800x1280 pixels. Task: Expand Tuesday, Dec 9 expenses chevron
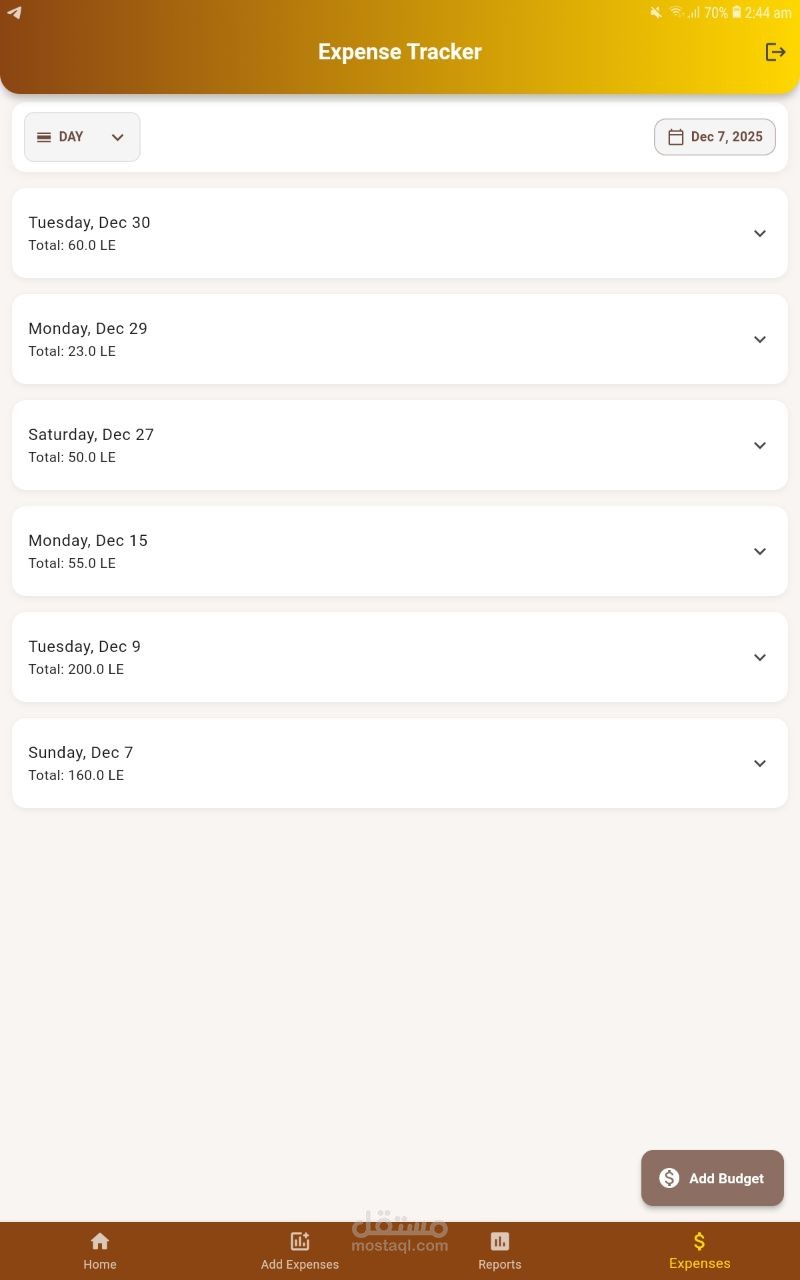(760, 657)
